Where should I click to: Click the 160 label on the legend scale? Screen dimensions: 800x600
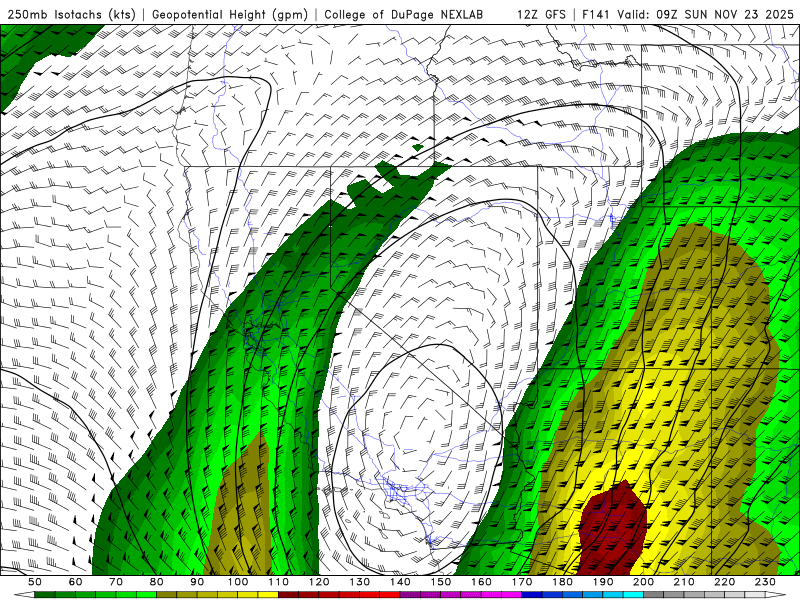tap(482, 582)
